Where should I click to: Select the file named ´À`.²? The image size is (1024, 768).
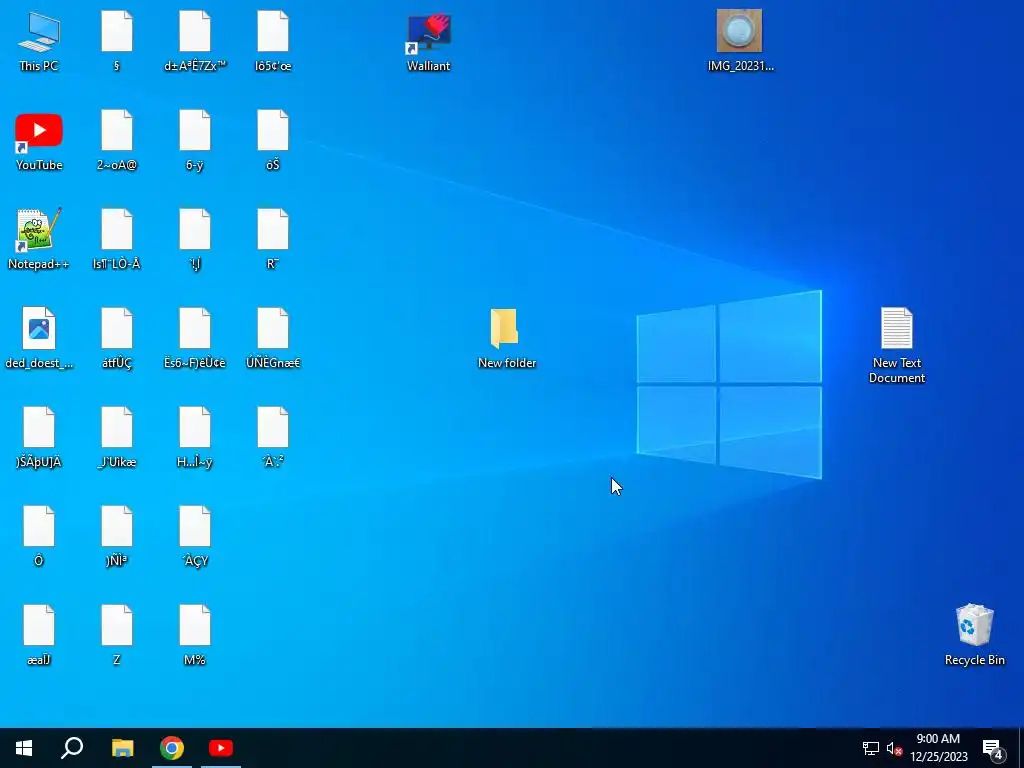pyautogui.click(x=273, y=438)
